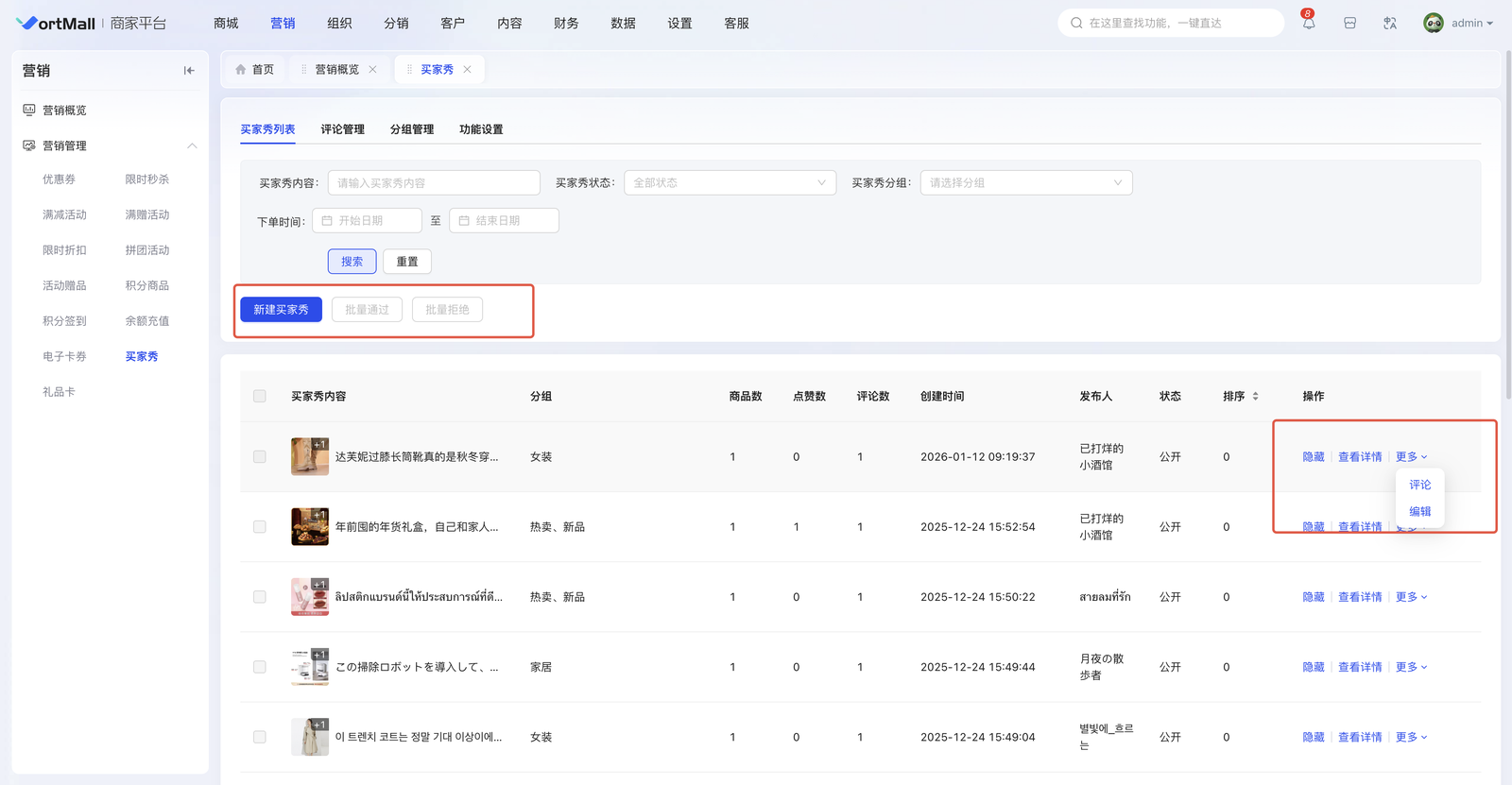Click the store front icon in header
This screenshot has width=1512, height=785.
[1349, 24]
